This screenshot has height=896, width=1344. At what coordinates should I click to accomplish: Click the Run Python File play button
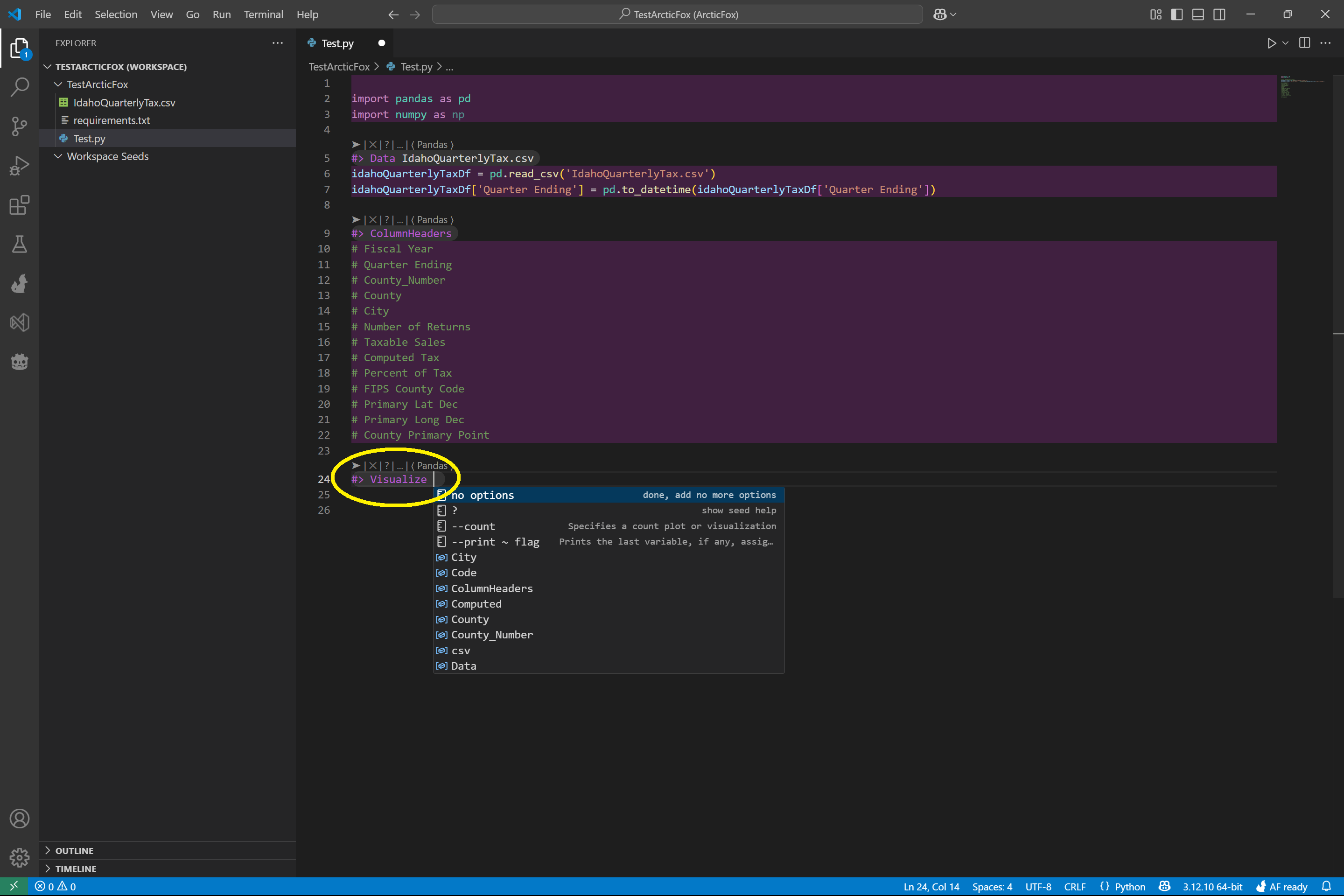(1271, 43)
